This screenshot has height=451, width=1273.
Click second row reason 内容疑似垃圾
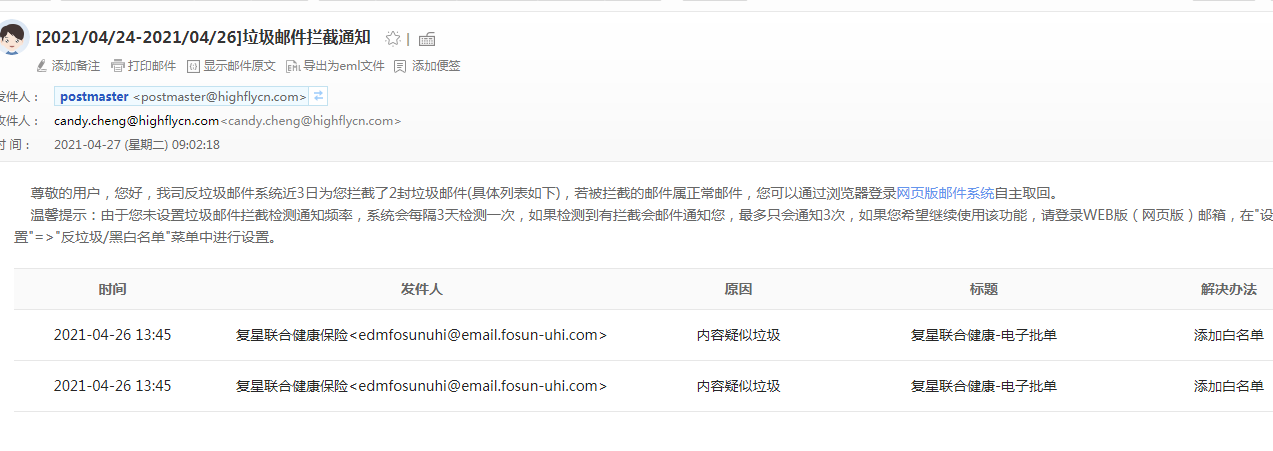click(x=738, y=386)
